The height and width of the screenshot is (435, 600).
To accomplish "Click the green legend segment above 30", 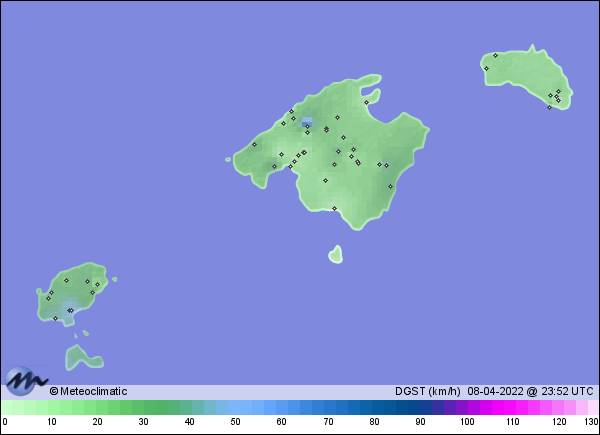I will coord(143,407).
